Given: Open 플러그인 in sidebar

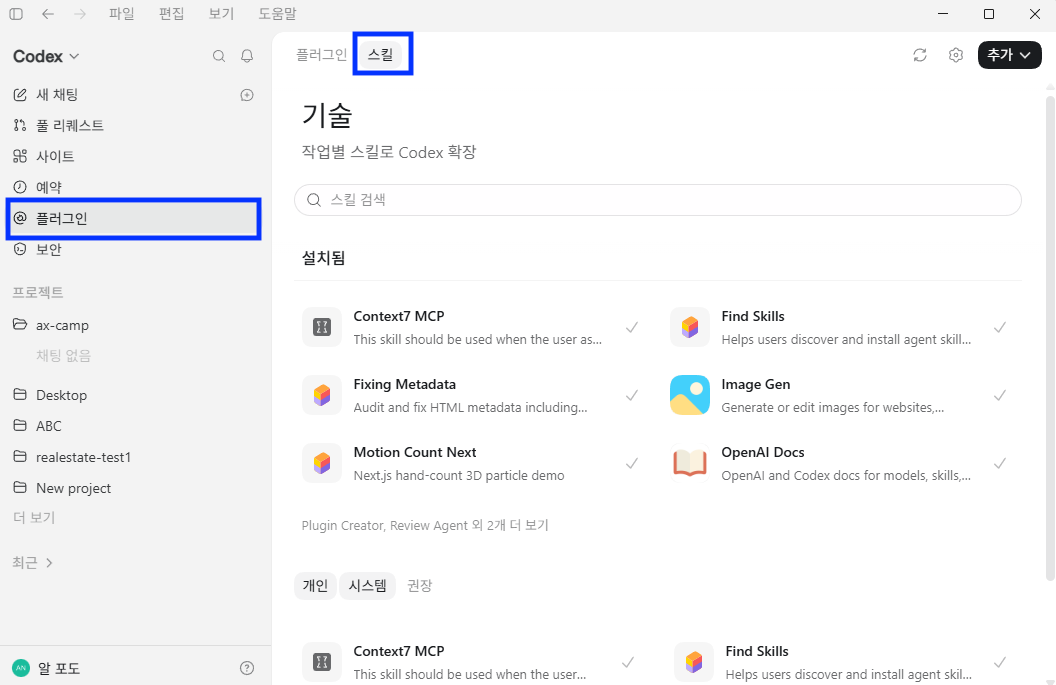Looking at the screenshot, I should [x=133, y=218].
